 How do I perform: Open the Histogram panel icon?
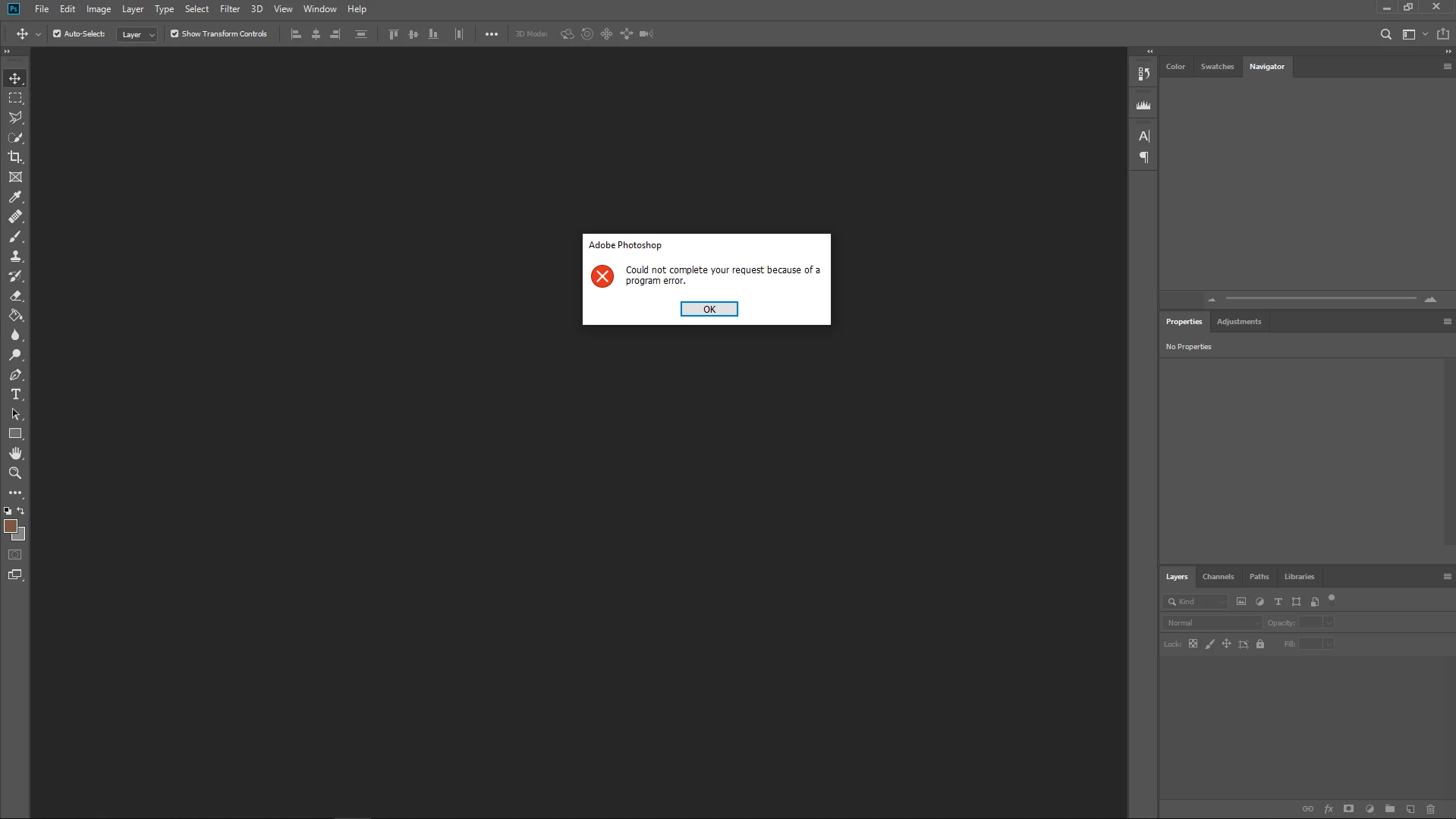[1143, 106]
